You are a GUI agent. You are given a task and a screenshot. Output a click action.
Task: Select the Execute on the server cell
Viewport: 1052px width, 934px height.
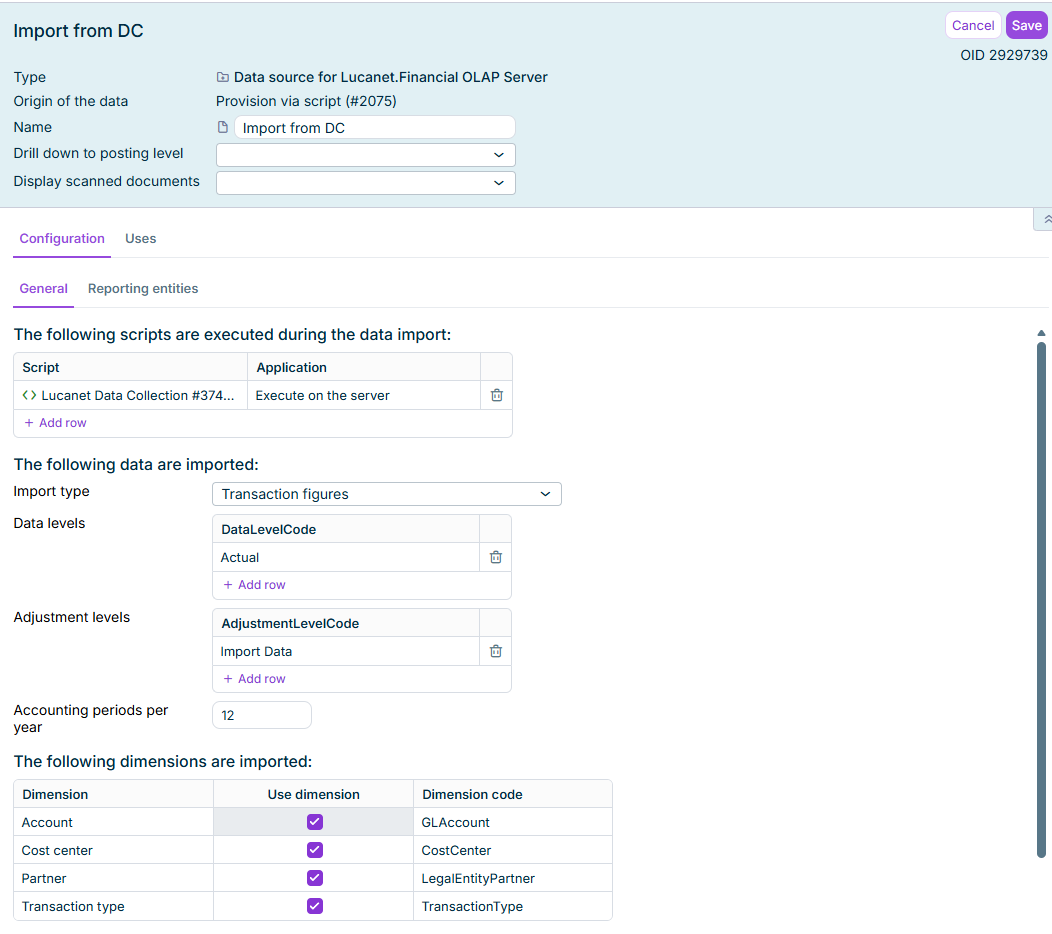(x=364, y=395)
